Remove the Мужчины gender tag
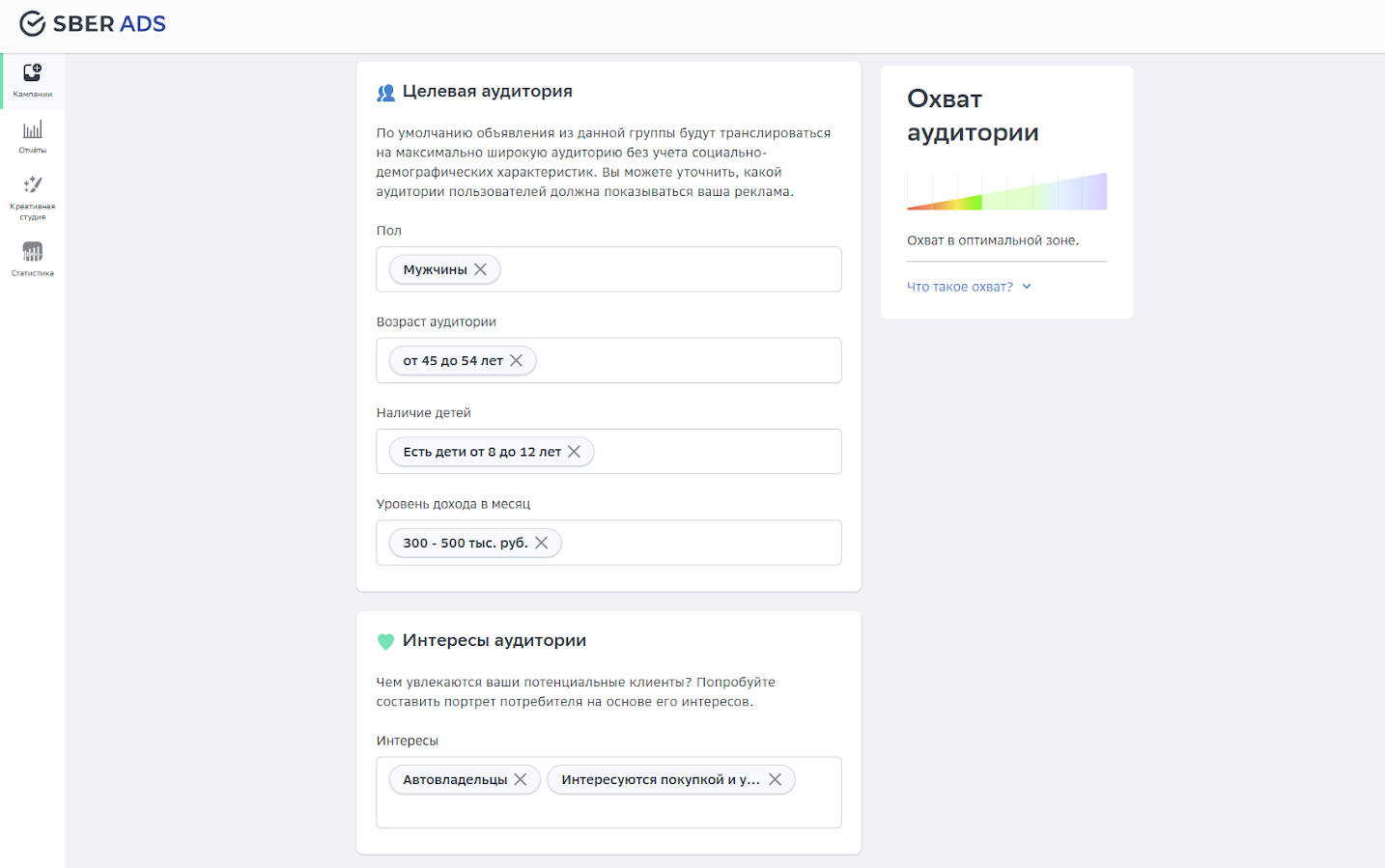This screenshot has height=868, width=1385. click(x=480, y=269)
